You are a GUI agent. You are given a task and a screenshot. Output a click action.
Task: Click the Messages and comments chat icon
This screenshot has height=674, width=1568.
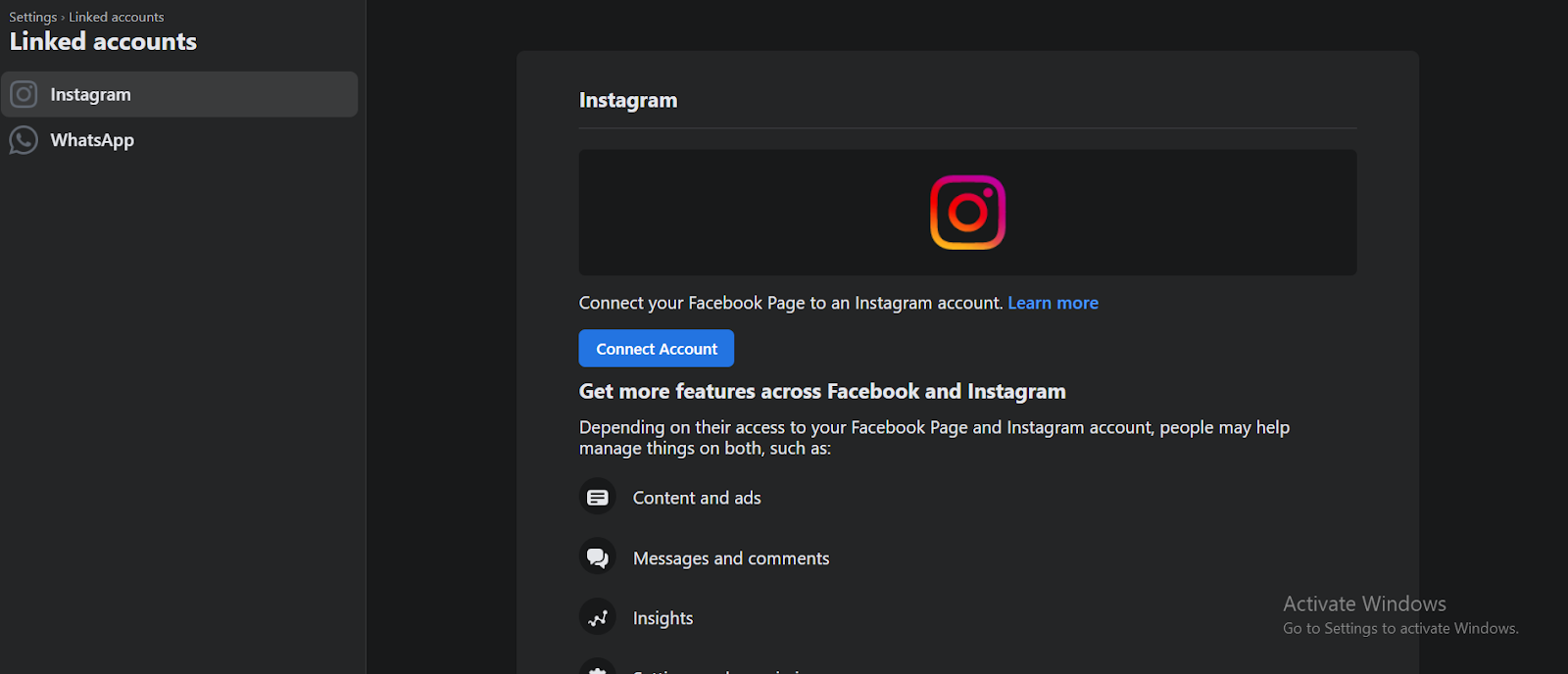pyautogui.click(x=598, y=558)
